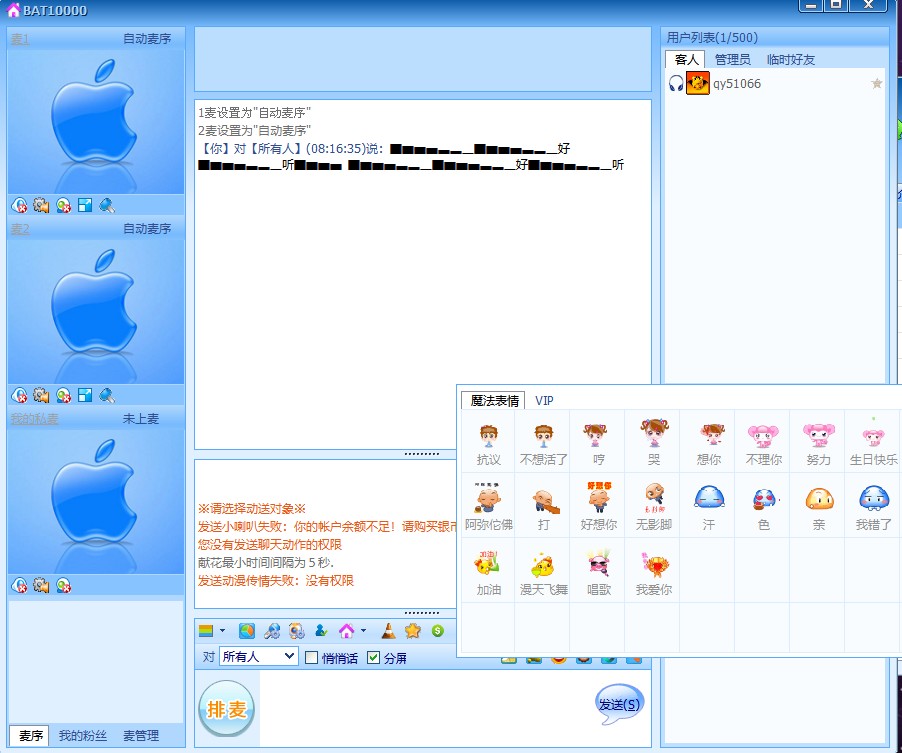Viewport: 902px width, 753px height.
Task: Send the 哭 magic emoticon
Action: pos(653,442)
